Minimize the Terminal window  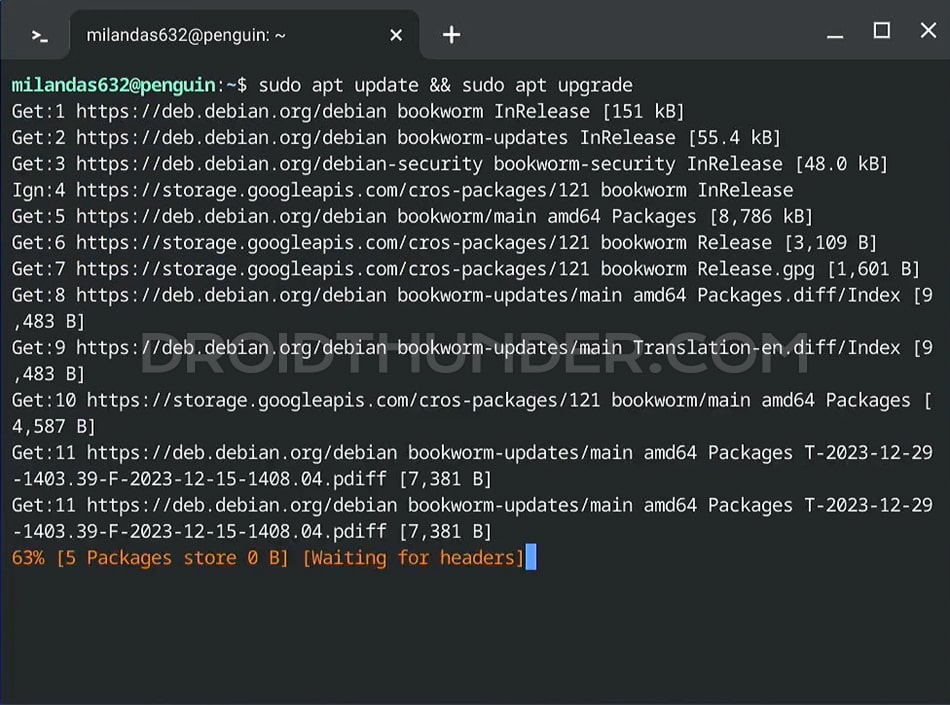[835, 36]
